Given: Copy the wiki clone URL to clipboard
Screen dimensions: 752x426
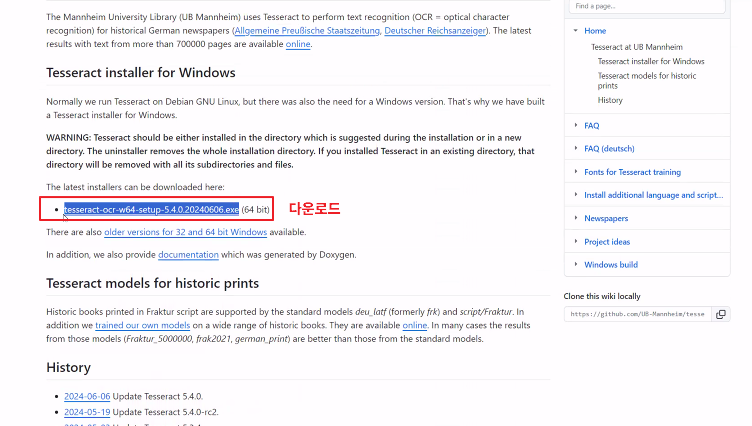Looking at the screenshot, I should pyautogui.click(x=720, y=314).
